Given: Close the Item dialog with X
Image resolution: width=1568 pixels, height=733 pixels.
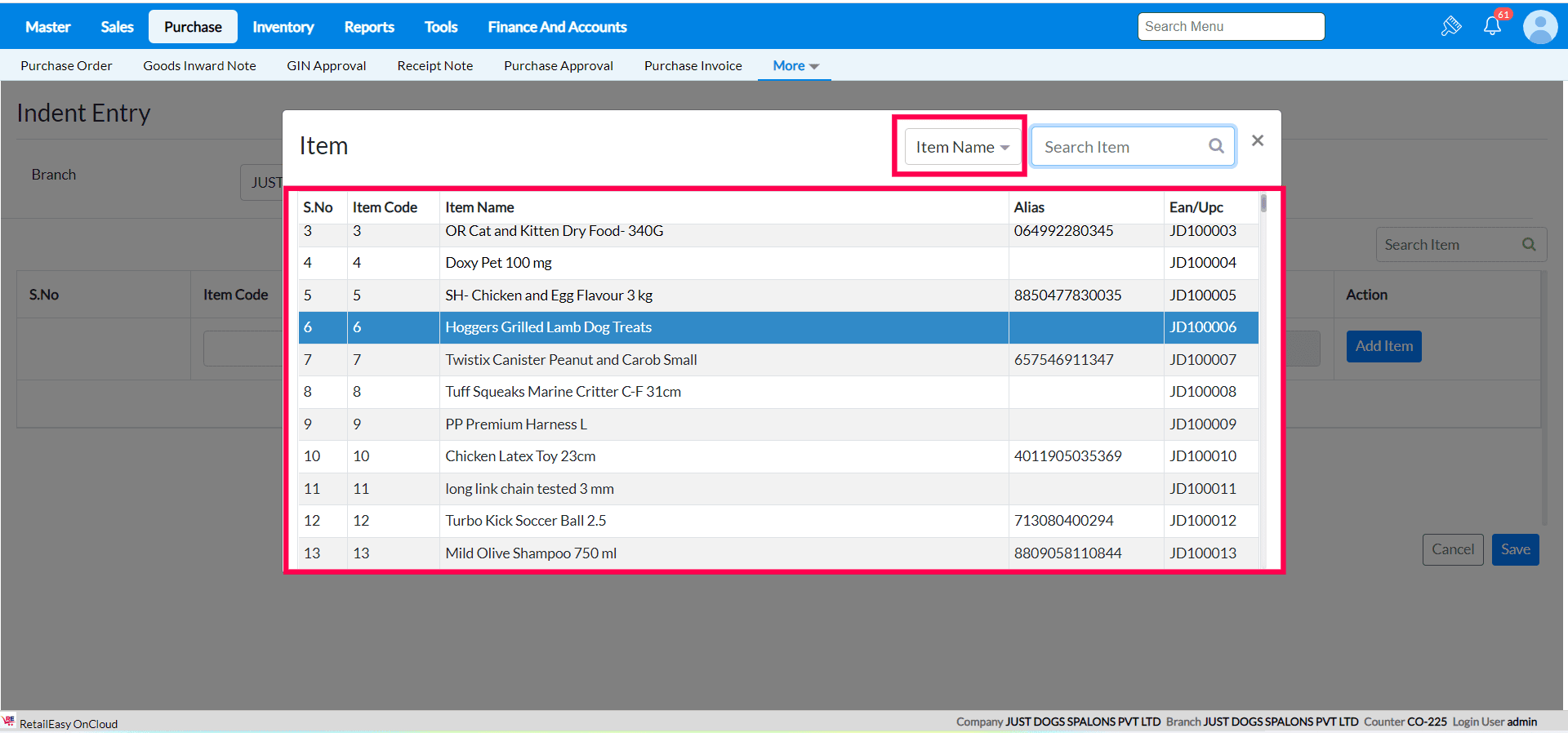Looking at the screenshot, I should coord(1258,140).
